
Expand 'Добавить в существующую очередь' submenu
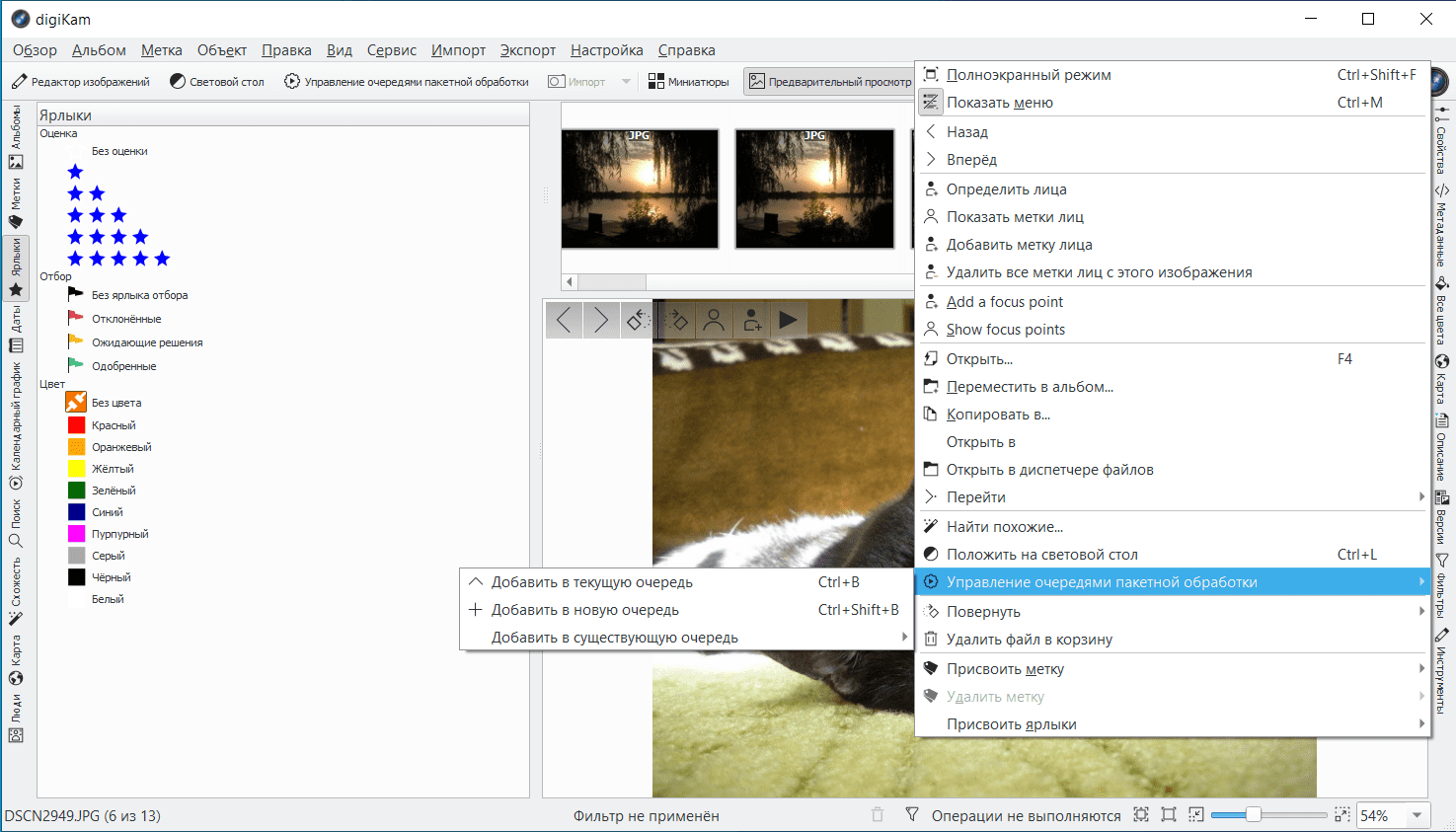pyautogui.click(x=687, y=638)
